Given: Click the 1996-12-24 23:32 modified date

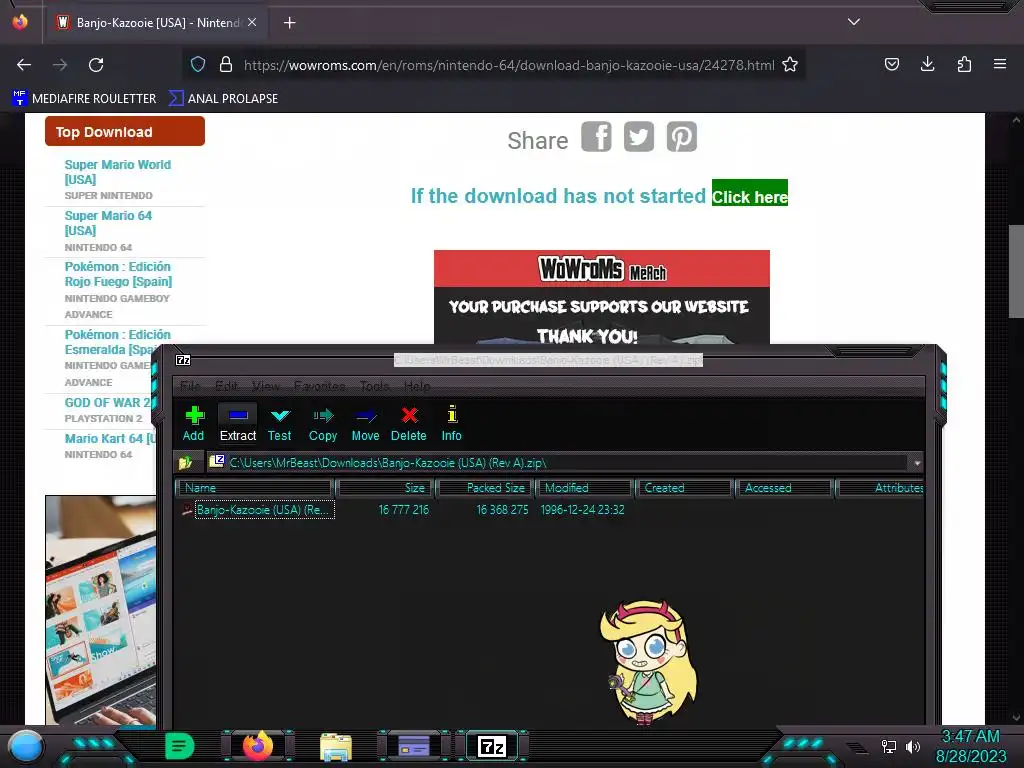Looking at the screenshot, I should tap(583, 510).
